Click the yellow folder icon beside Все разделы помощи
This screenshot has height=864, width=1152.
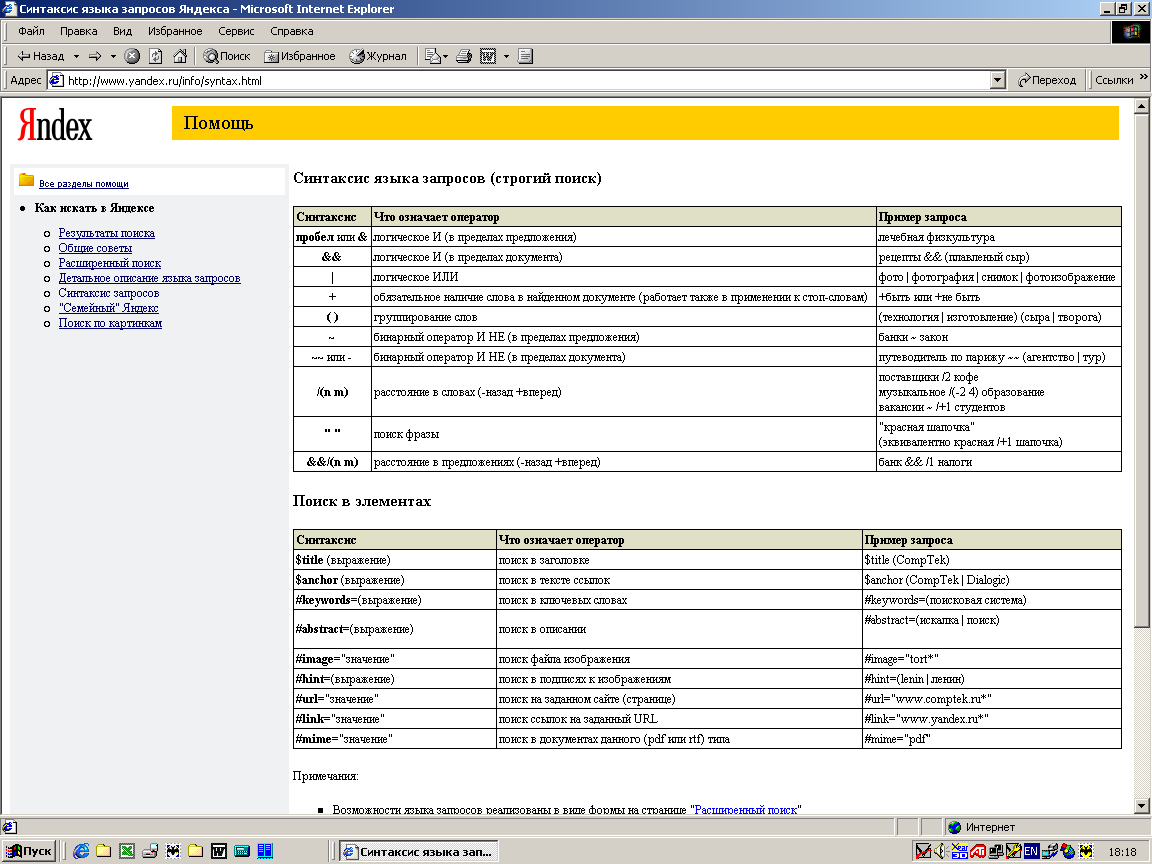coord(26,180)
